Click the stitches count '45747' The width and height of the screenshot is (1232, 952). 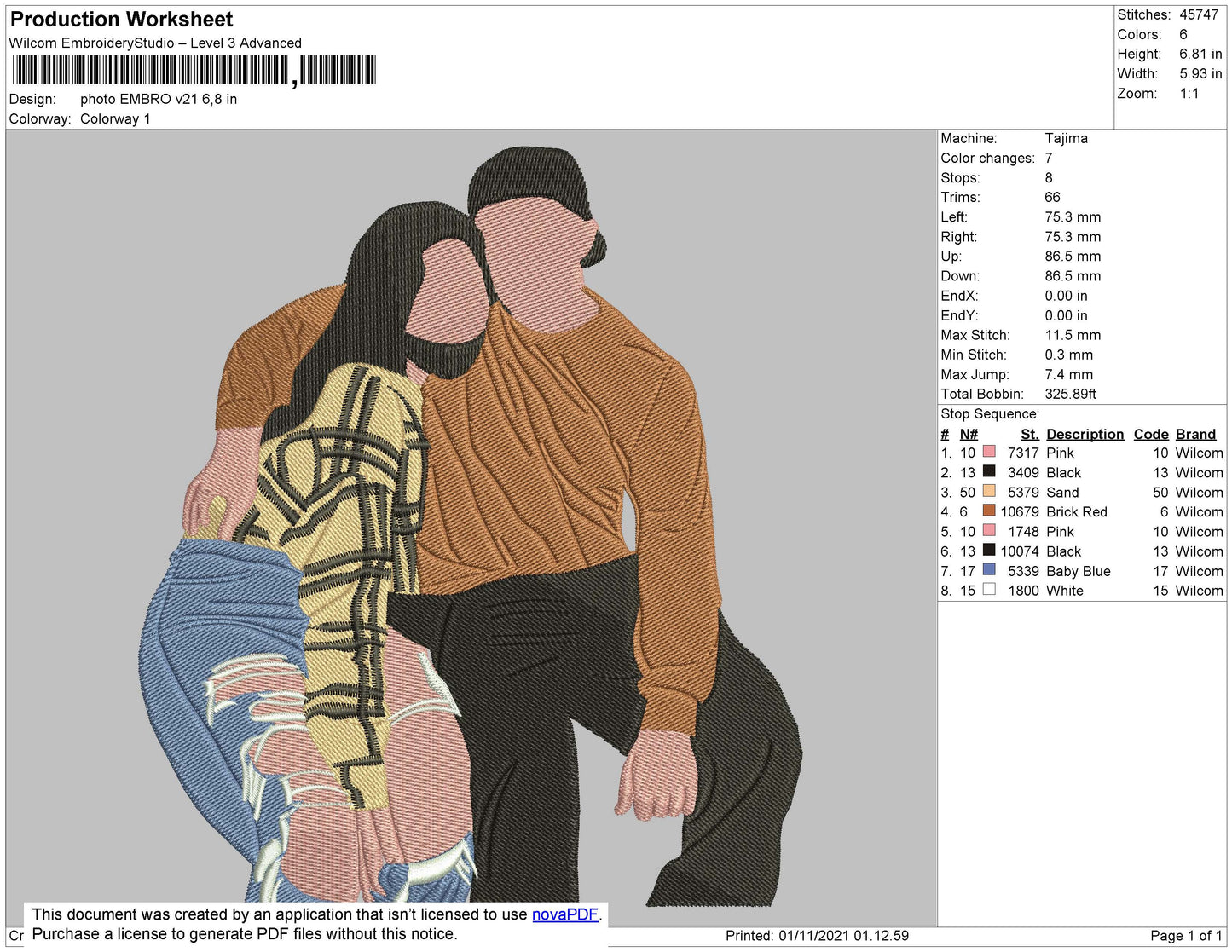point(1199,14)
